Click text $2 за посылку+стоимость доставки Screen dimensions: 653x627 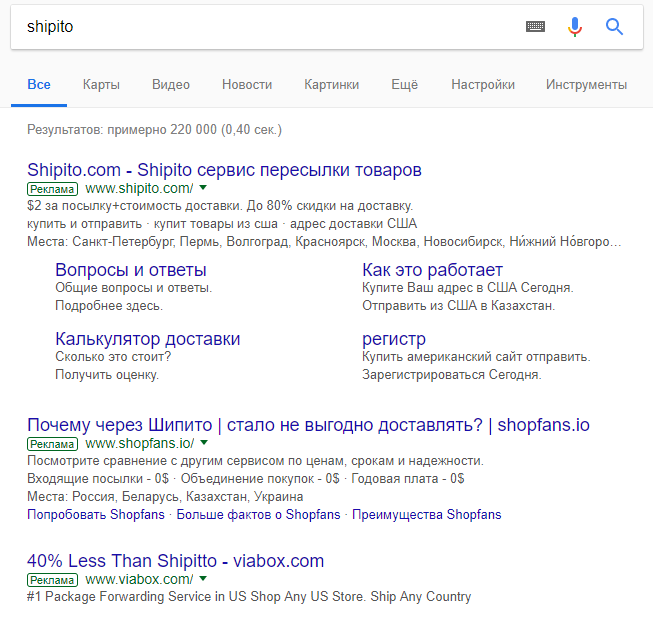click(x=134, y=206)
